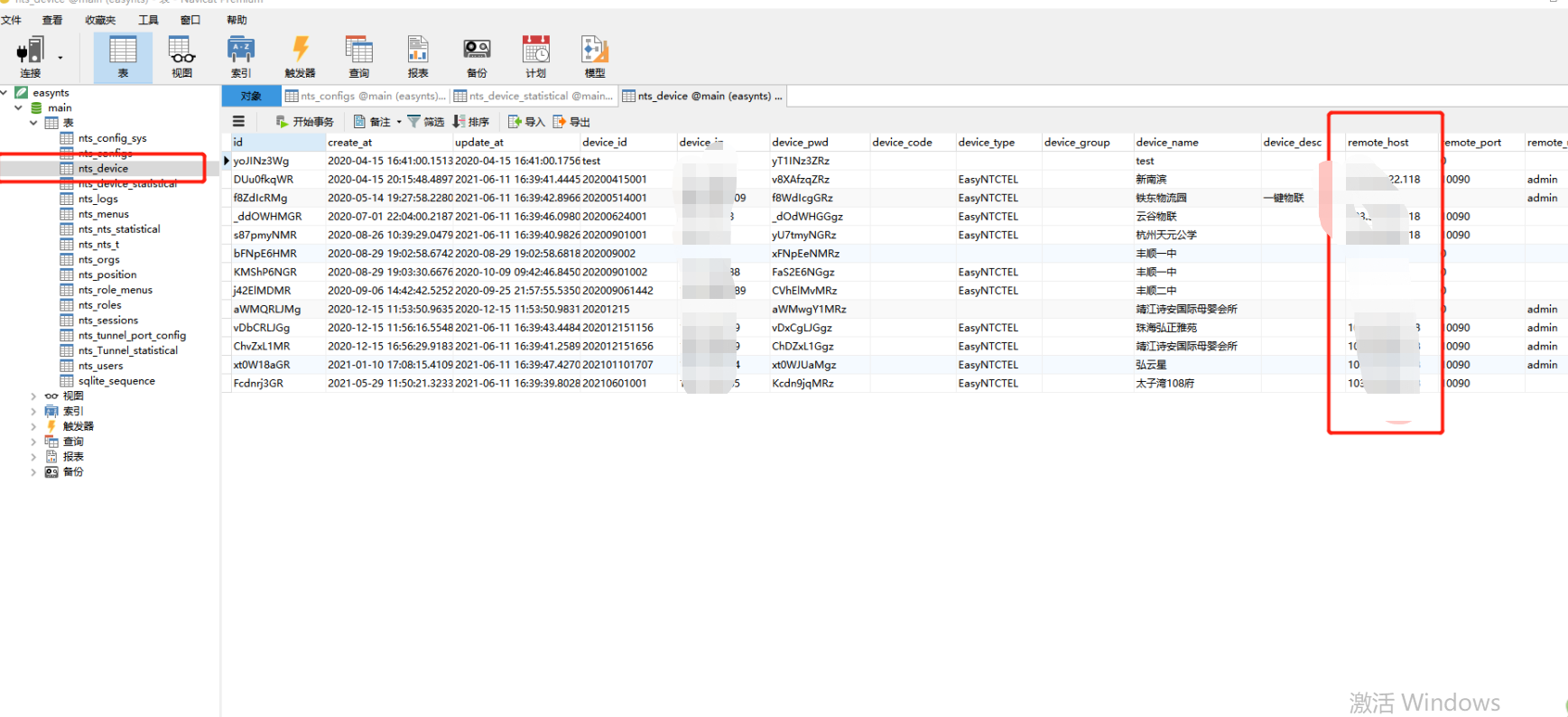This screenshot has width=1568, height=717.
Task: Open the 查看 menu
Action: point(52,20)
